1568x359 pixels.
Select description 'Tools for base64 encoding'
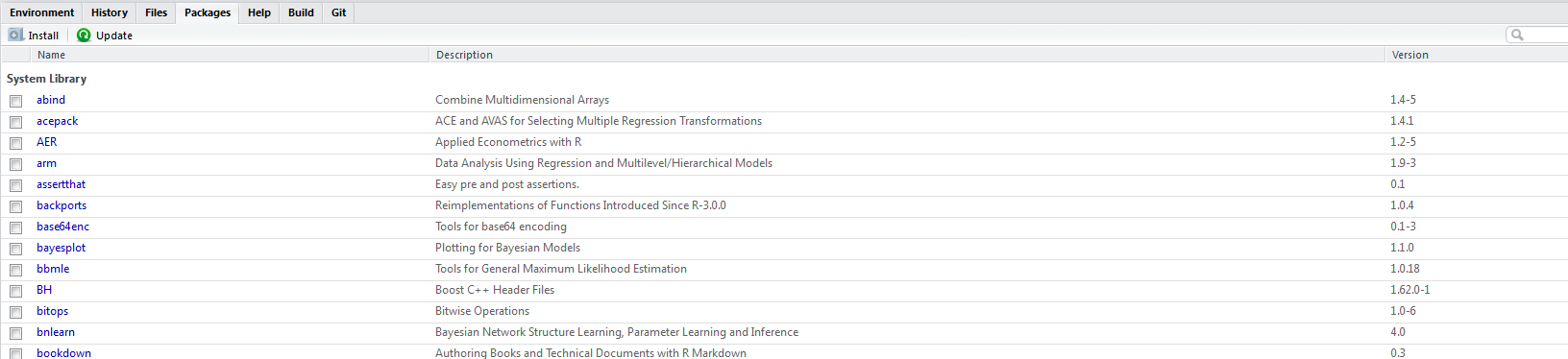(501, 227)
